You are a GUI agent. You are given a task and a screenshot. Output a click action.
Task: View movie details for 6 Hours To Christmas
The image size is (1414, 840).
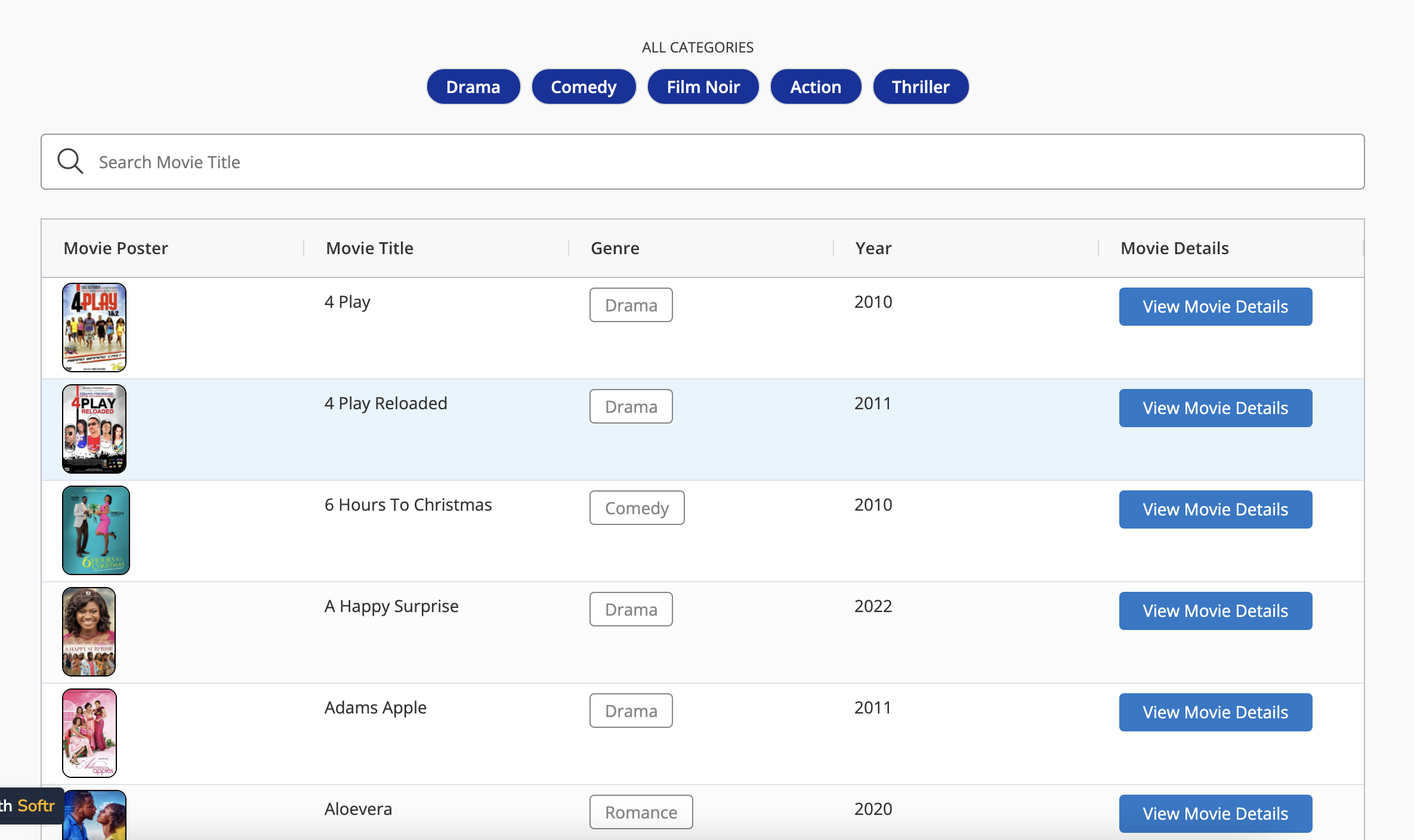(1215, 509)
